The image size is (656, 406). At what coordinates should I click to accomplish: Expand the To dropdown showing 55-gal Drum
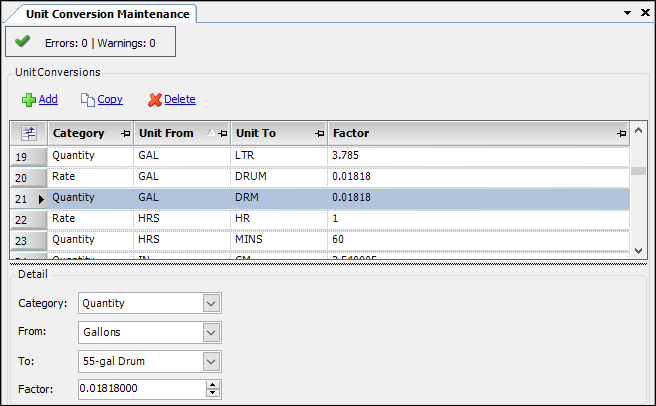pyautogui.click(x=210, y=361)
